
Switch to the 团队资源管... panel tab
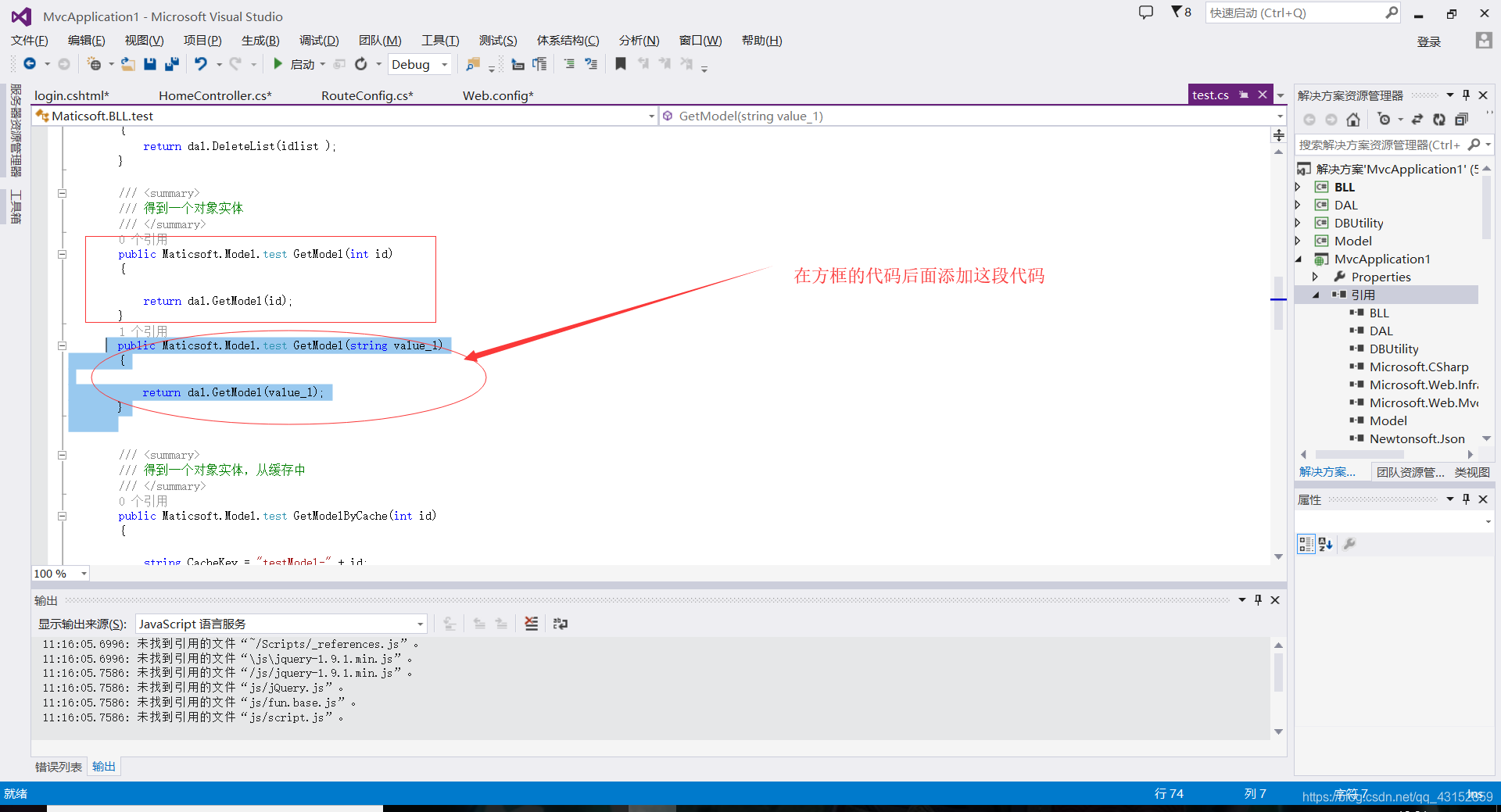(x=1410, y=472)
